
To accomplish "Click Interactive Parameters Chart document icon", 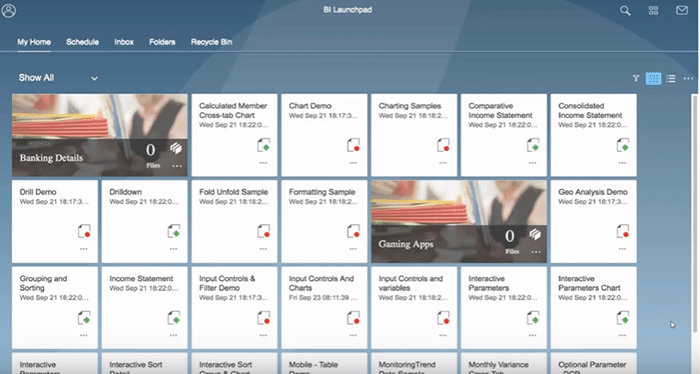I will tap(623, 318).
